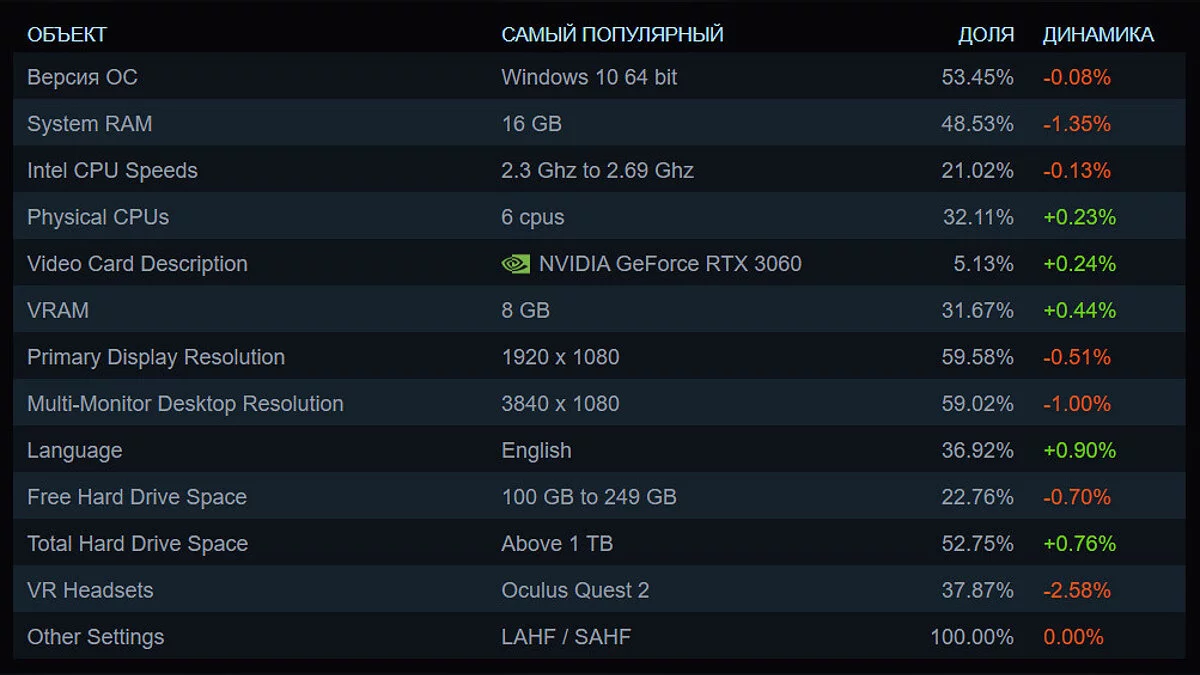Viewport: 1200px width, 675px height.
Task: Expand the Language statistics row
Action: [74, 450]
